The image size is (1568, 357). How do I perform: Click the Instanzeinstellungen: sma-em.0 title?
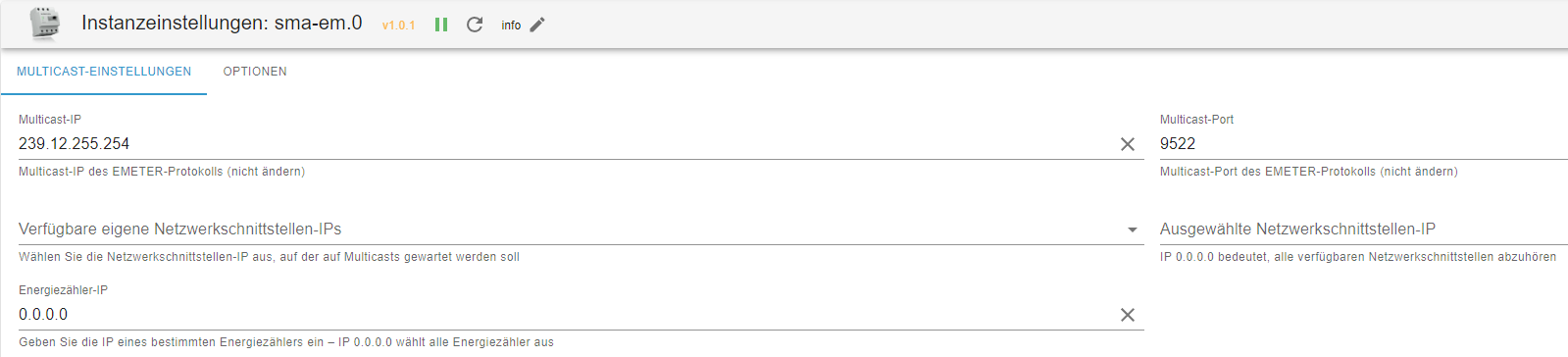click(222, 23)
